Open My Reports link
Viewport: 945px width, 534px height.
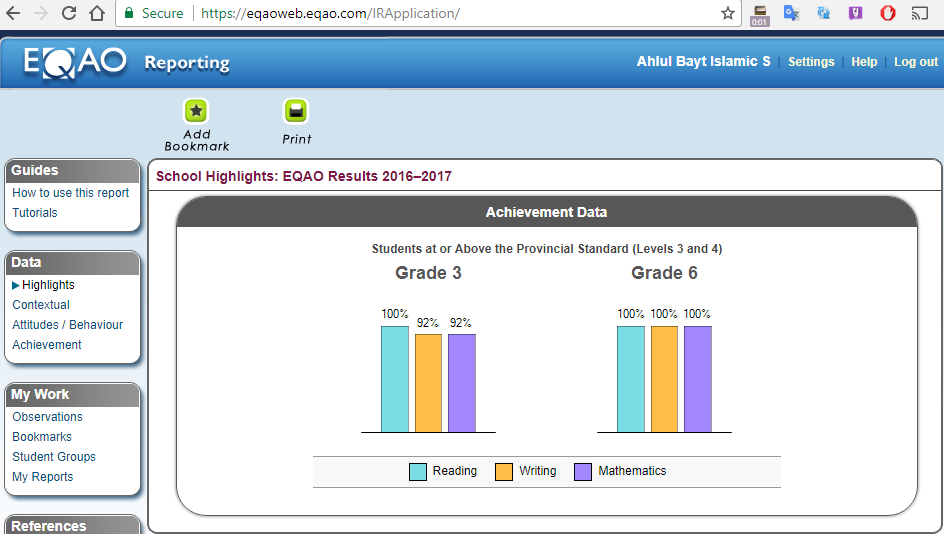(x=43, y=477)
